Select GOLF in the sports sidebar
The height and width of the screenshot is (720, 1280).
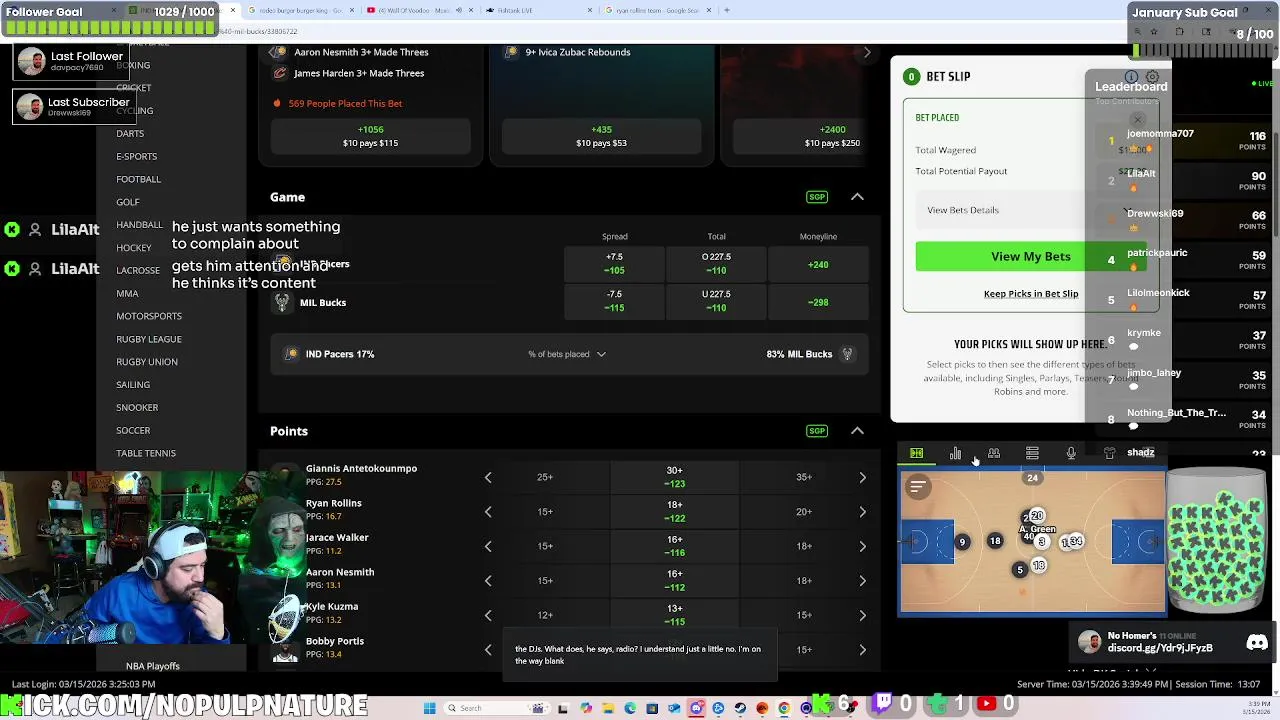pos(128,202)
